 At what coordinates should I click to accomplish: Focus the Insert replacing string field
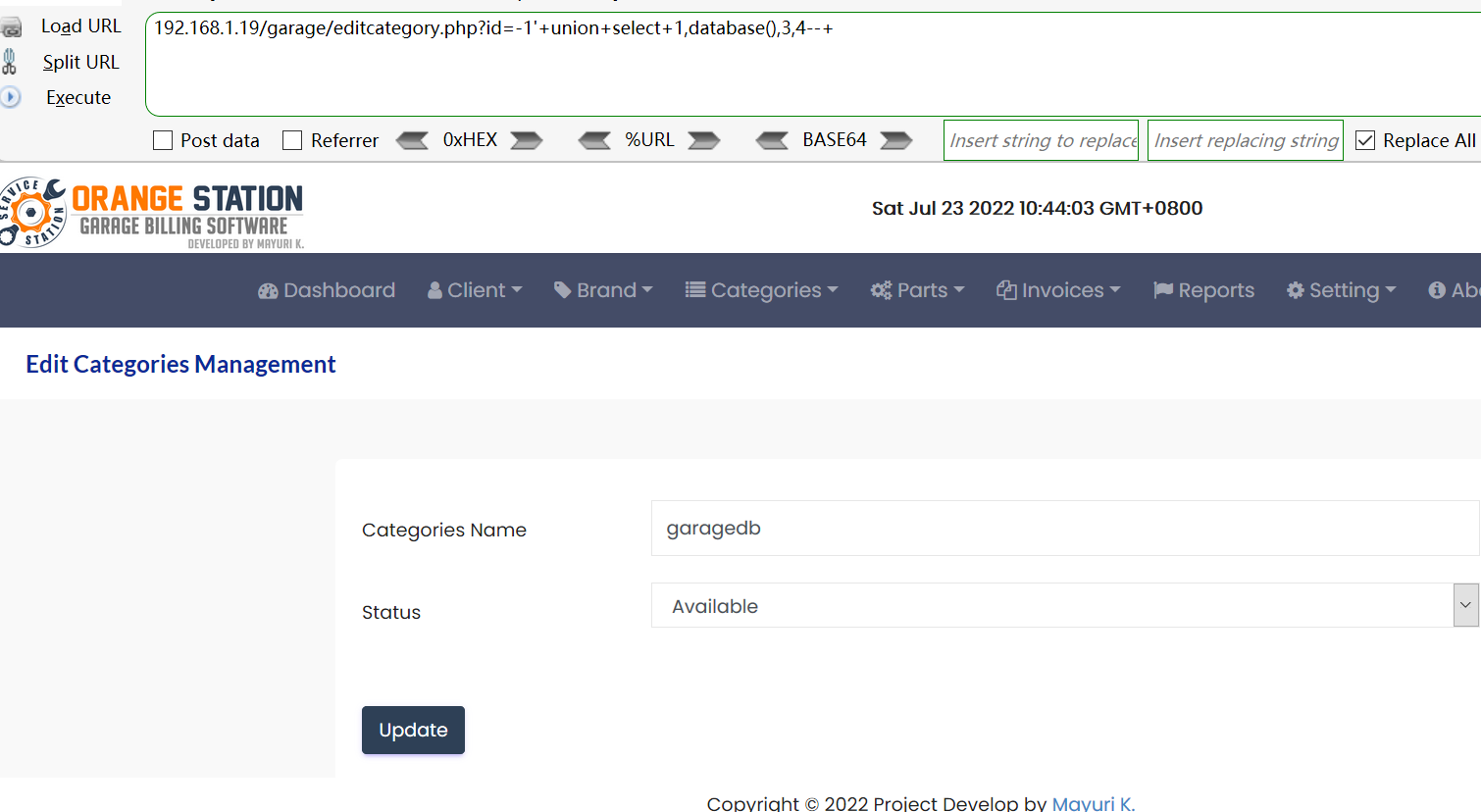click(1246, 140)
